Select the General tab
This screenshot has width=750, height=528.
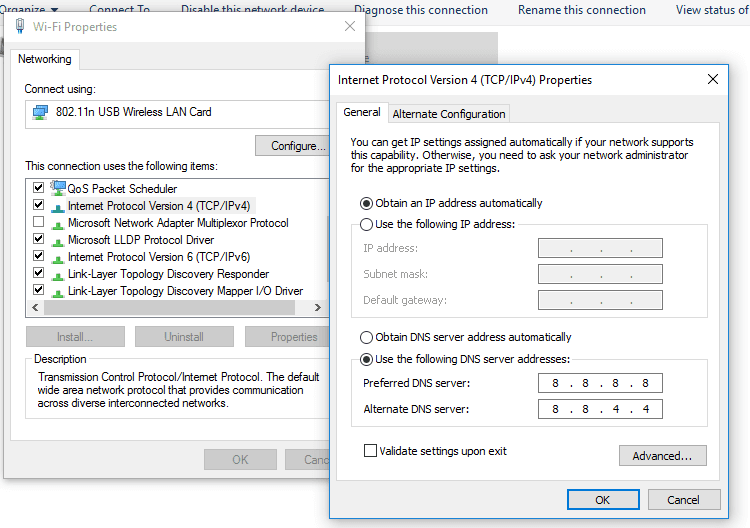(362, 112)
